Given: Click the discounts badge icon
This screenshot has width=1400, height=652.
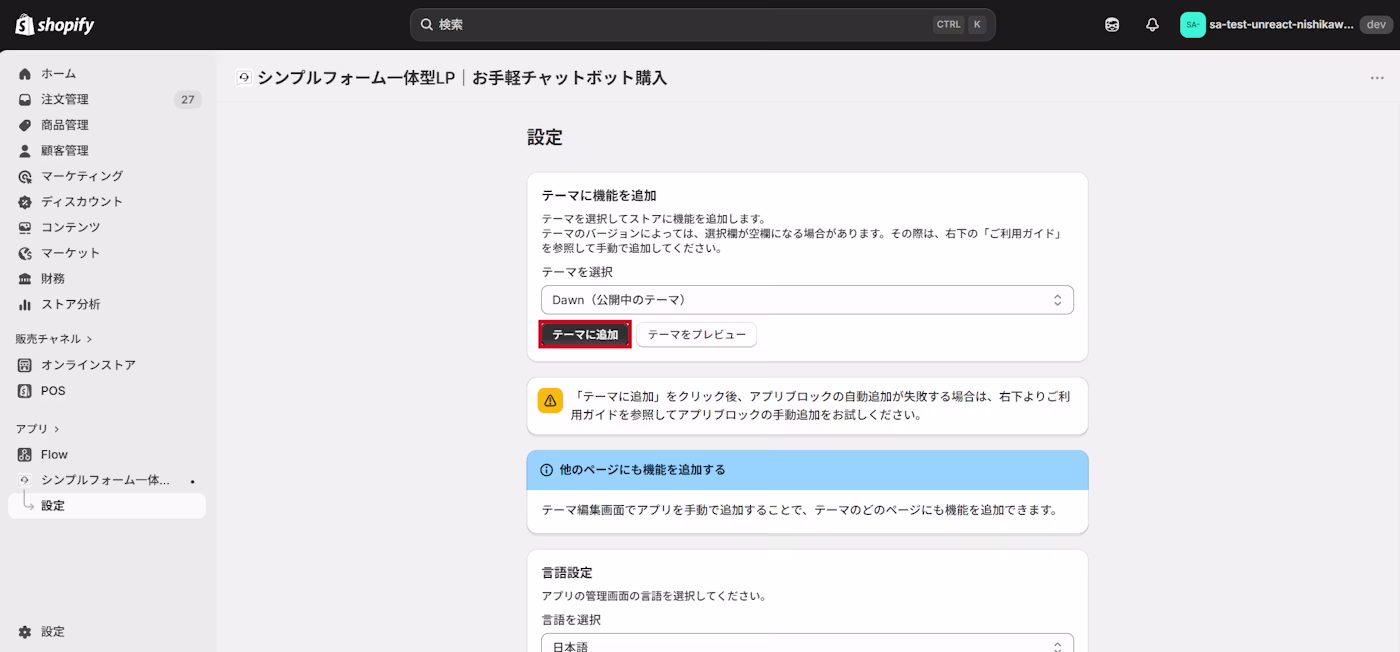Looking at the screenshot, I should pyautogui.click(x=25, y=202).
